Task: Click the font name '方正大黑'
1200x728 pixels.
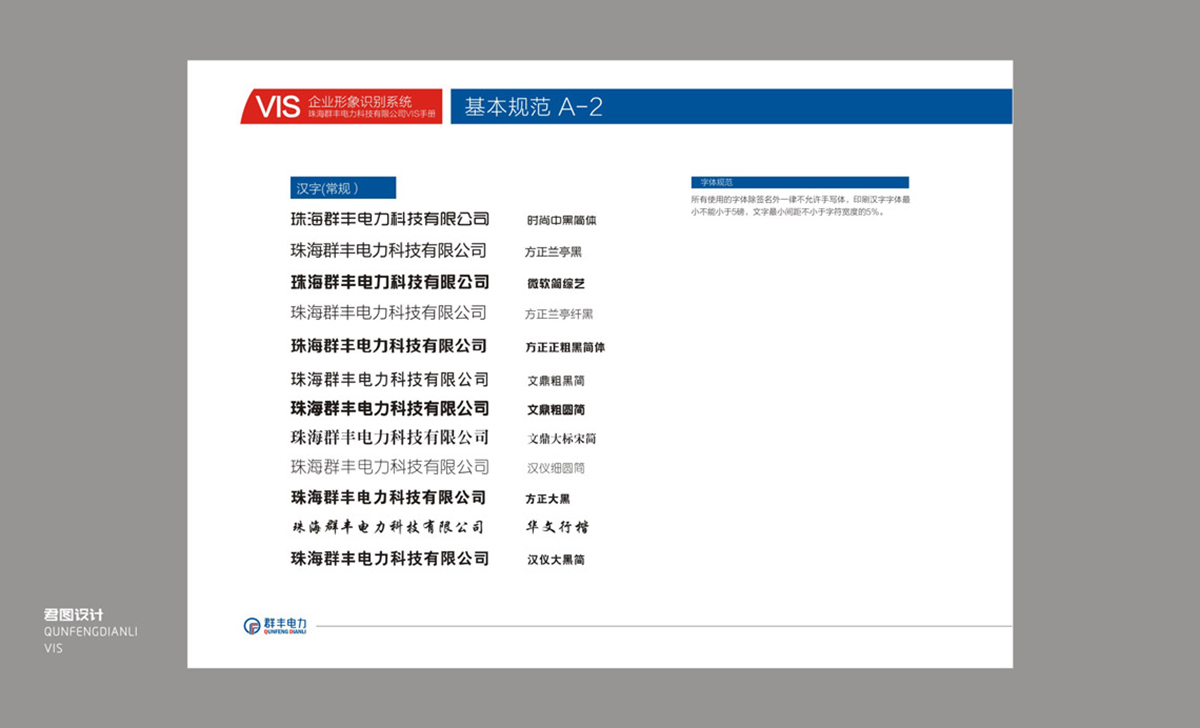Action: (x=548, y=499)
